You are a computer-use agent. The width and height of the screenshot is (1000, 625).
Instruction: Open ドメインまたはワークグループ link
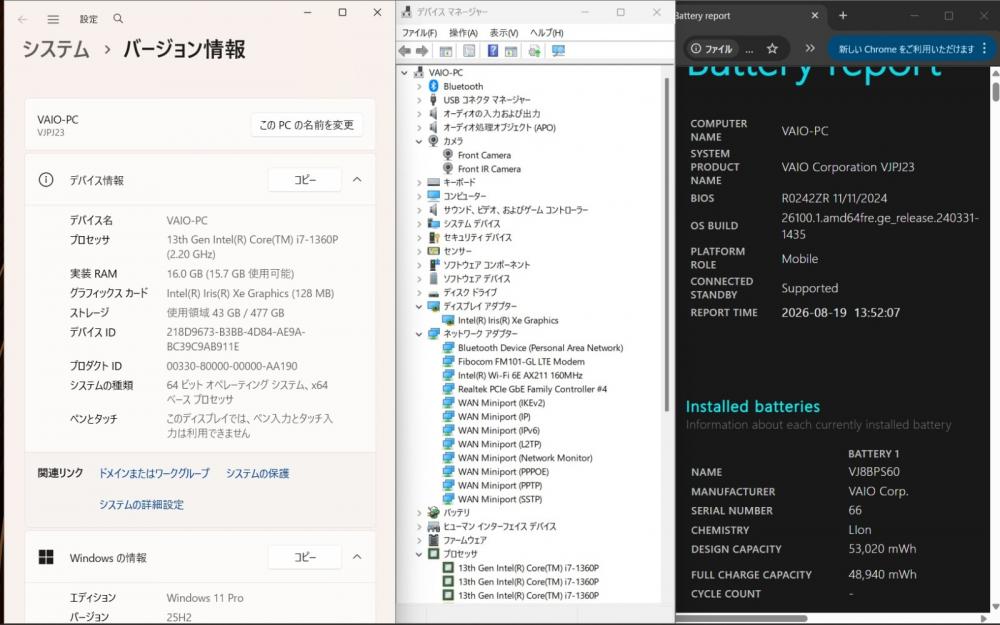[x=154, y=473]
